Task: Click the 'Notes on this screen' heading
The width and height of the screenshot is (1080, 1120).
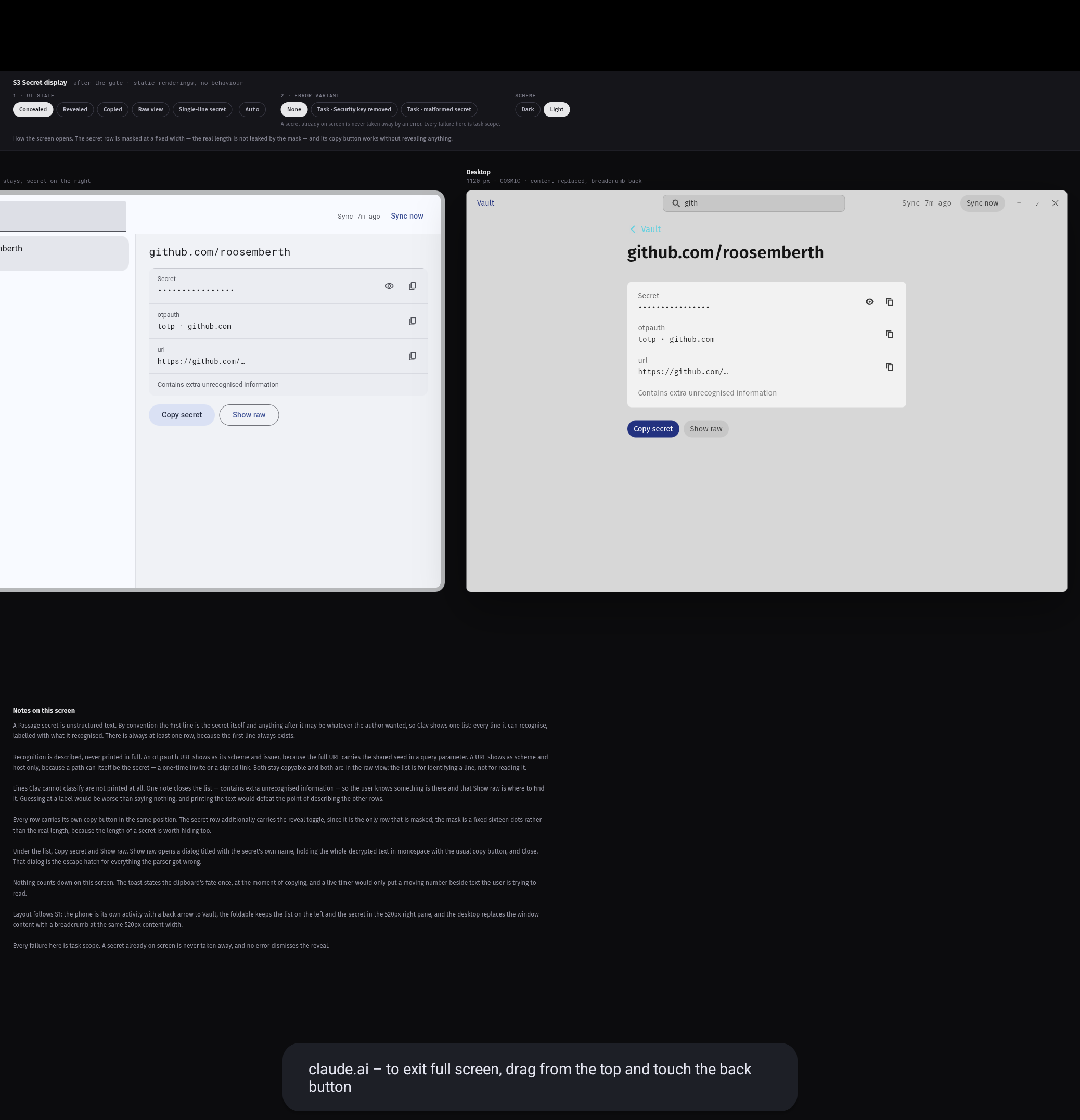Action: point(44,711)
